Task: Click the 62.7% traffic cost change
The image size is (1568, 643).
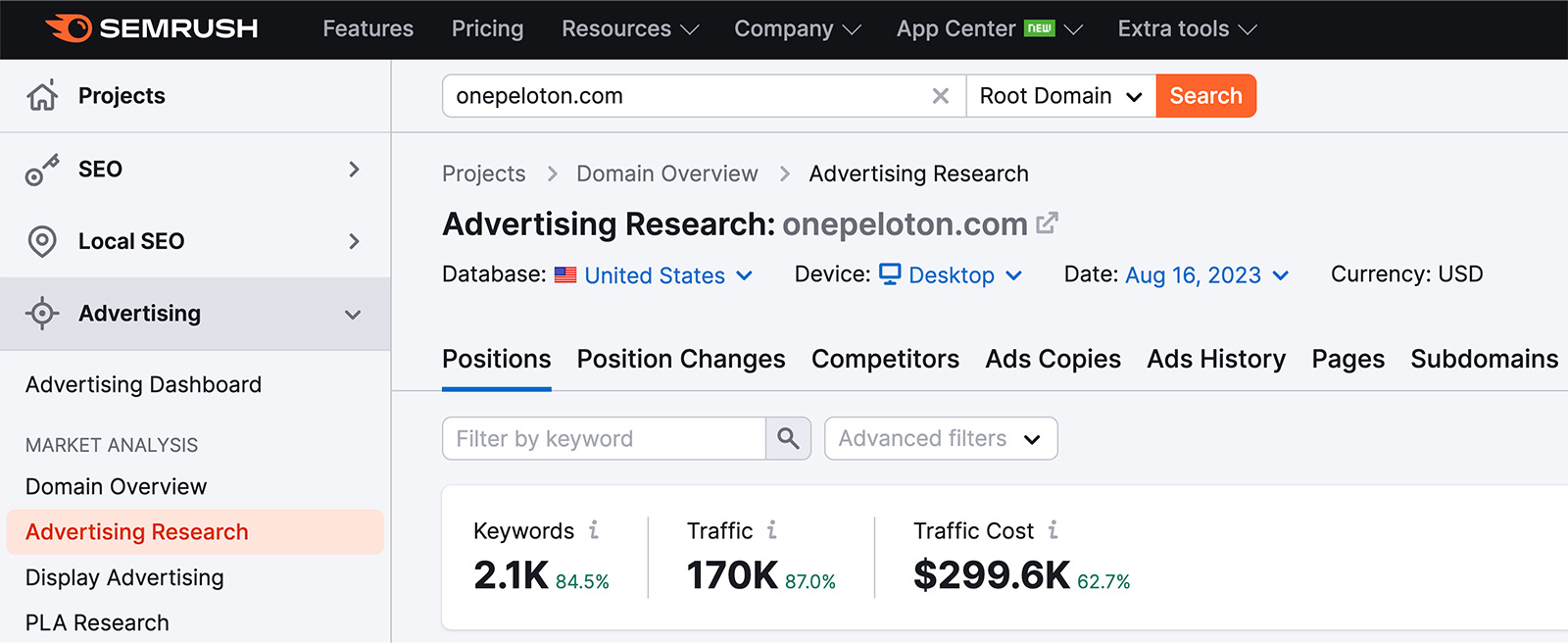Action: tap(1103, 581)
